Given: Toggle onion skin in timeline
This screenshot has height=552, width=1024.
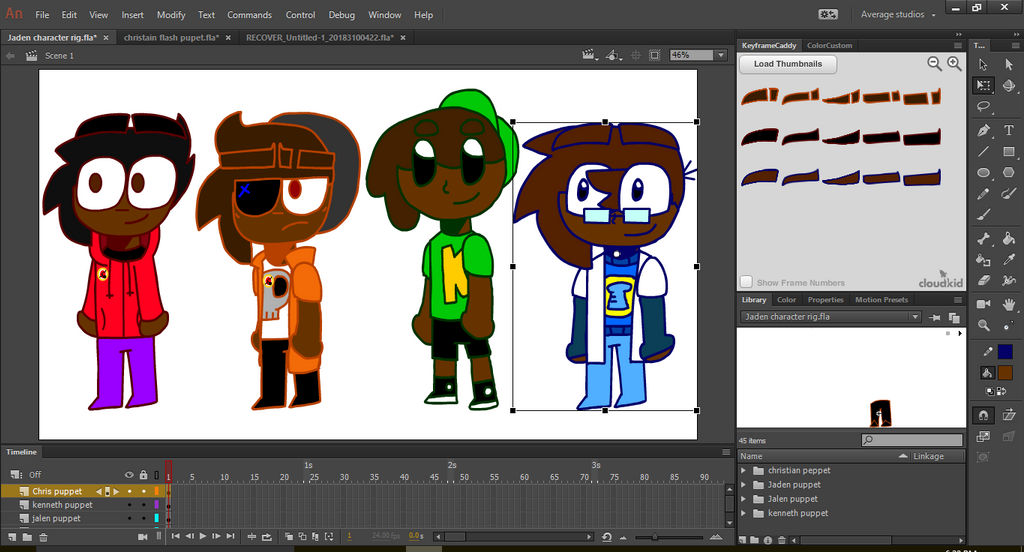Looking at the screenshot, I should click(289, 536).
